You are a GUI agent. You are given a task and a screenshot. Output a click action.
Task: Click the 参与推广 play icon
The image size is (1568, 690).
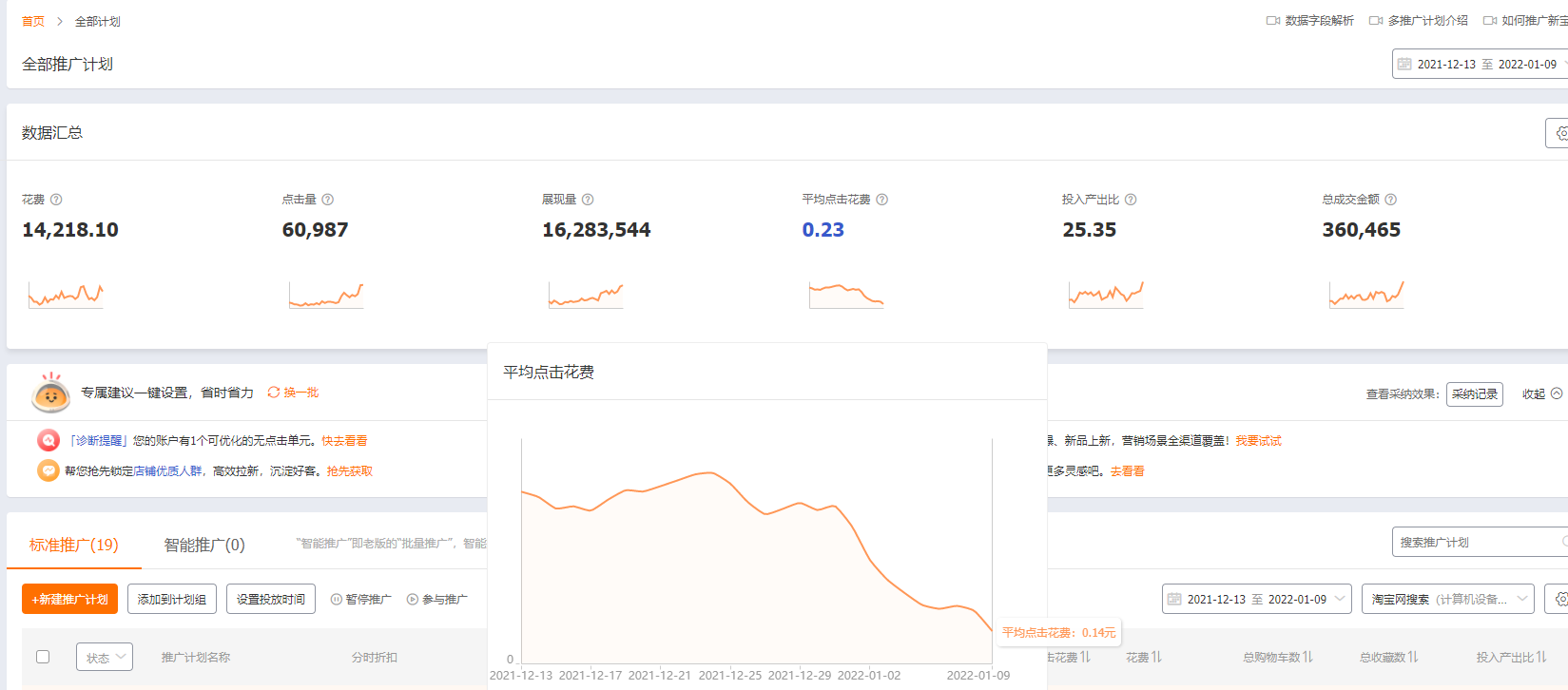point(413,600)
